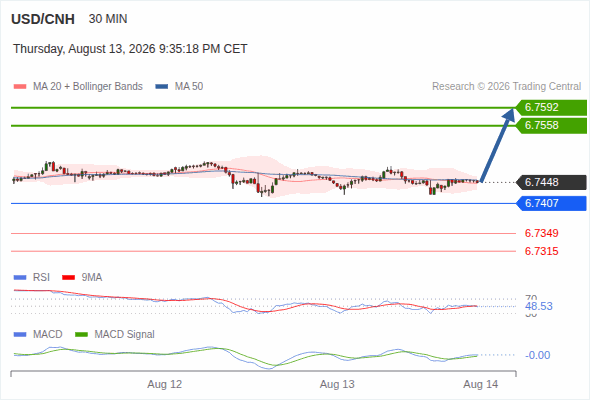Viewport: 590px width, 400px height.
Task: Click the blue MACD legend swatch
Action: (20, 335)
